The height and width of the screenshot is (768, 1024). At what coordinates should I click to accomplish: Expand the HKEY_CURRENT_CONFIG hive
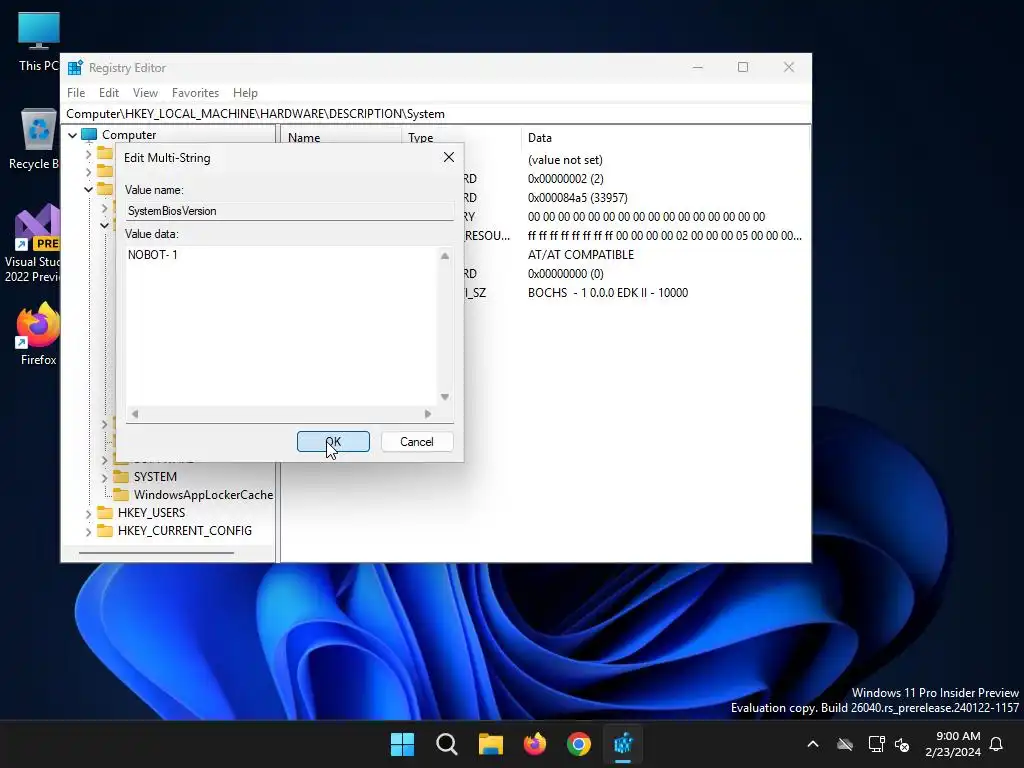88,532
